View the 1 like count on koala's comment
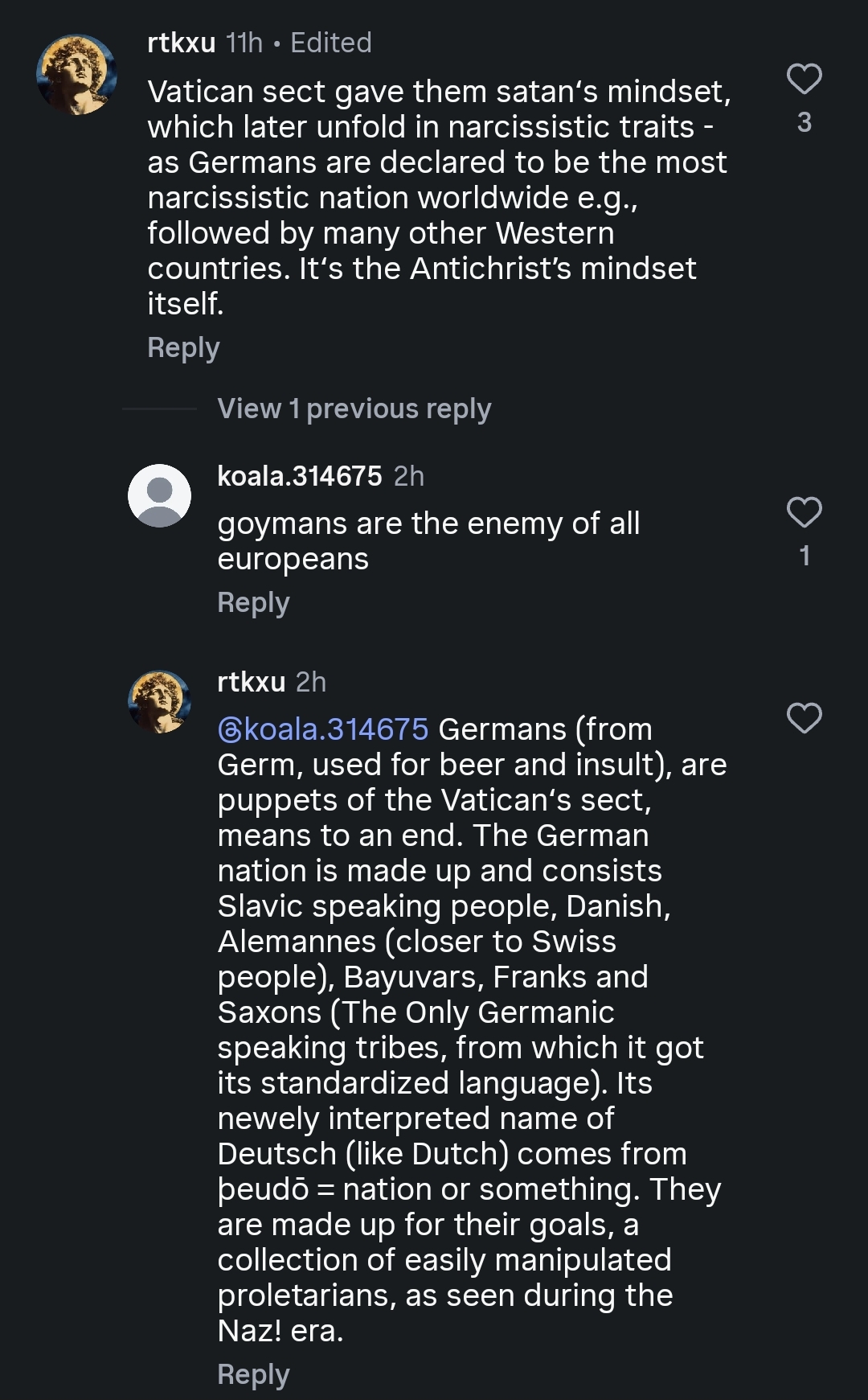 [805, 556]
